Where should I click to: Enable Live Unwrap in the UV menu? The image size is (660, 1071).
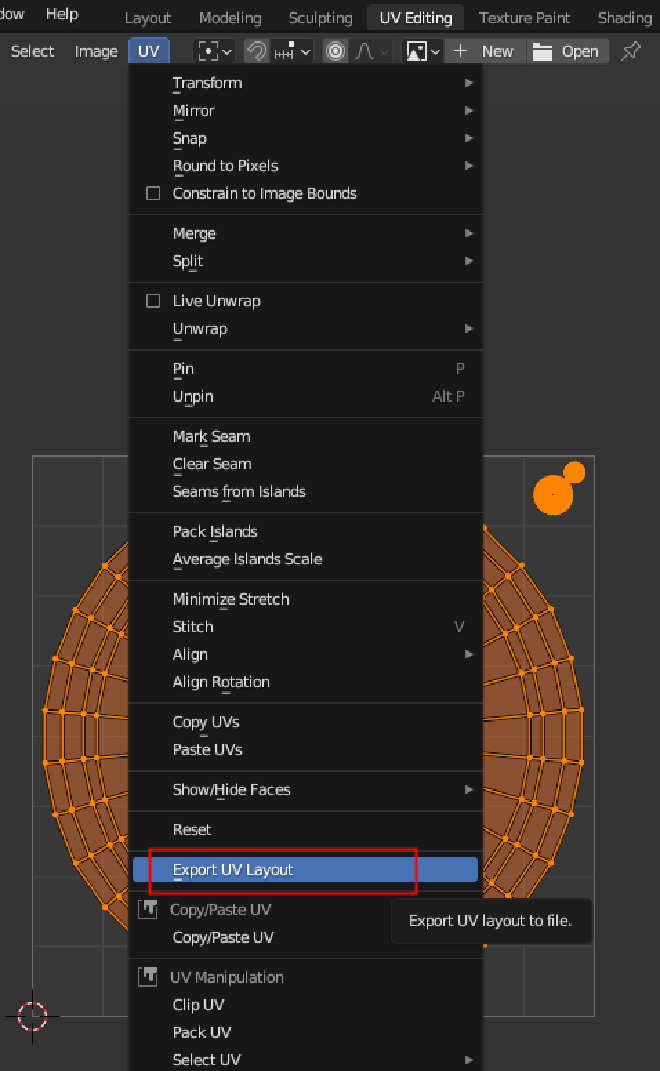(x=153, y=300)
